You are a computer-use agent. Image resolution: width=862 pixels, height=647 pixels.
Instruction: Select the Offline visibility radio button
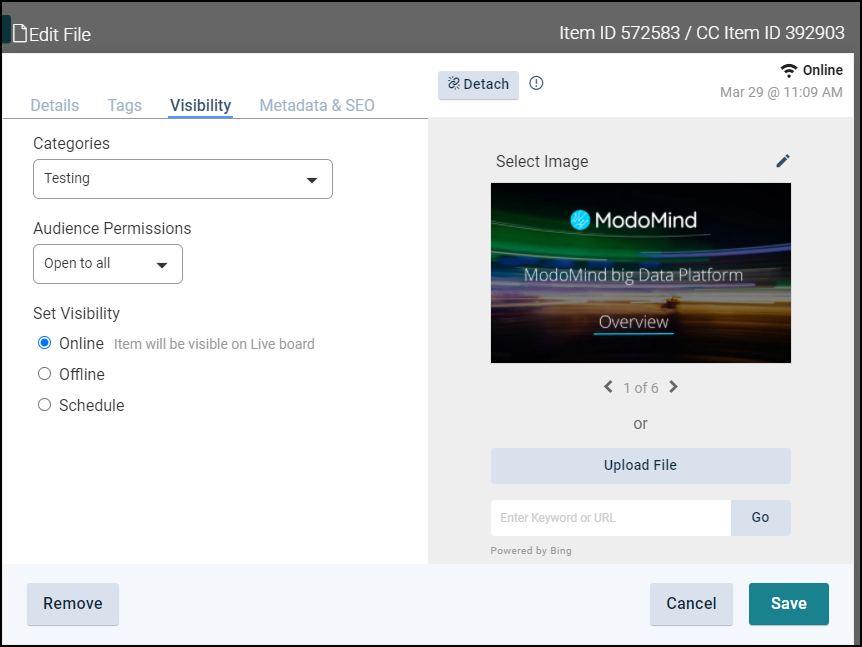point(44,374)
